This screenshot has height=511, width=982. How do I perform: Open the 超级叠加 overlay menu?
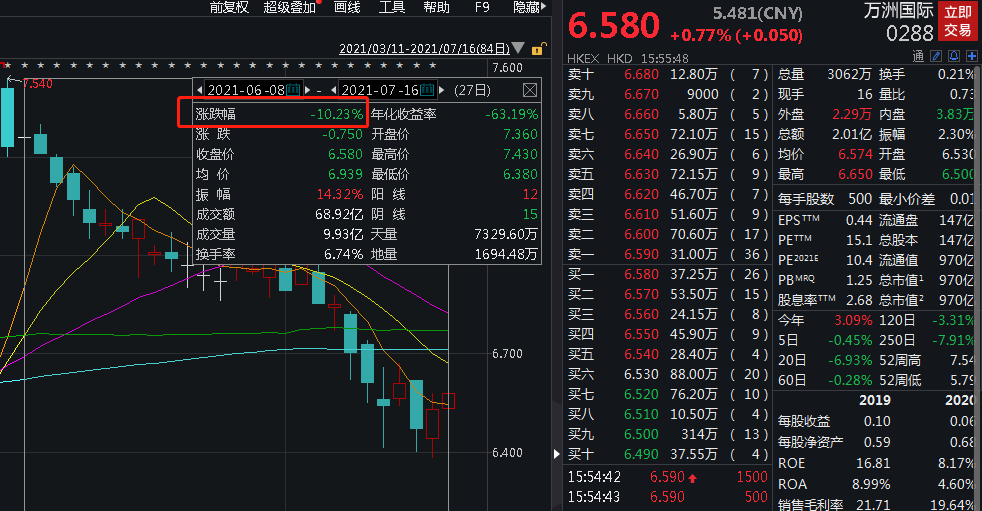point(289,7)
